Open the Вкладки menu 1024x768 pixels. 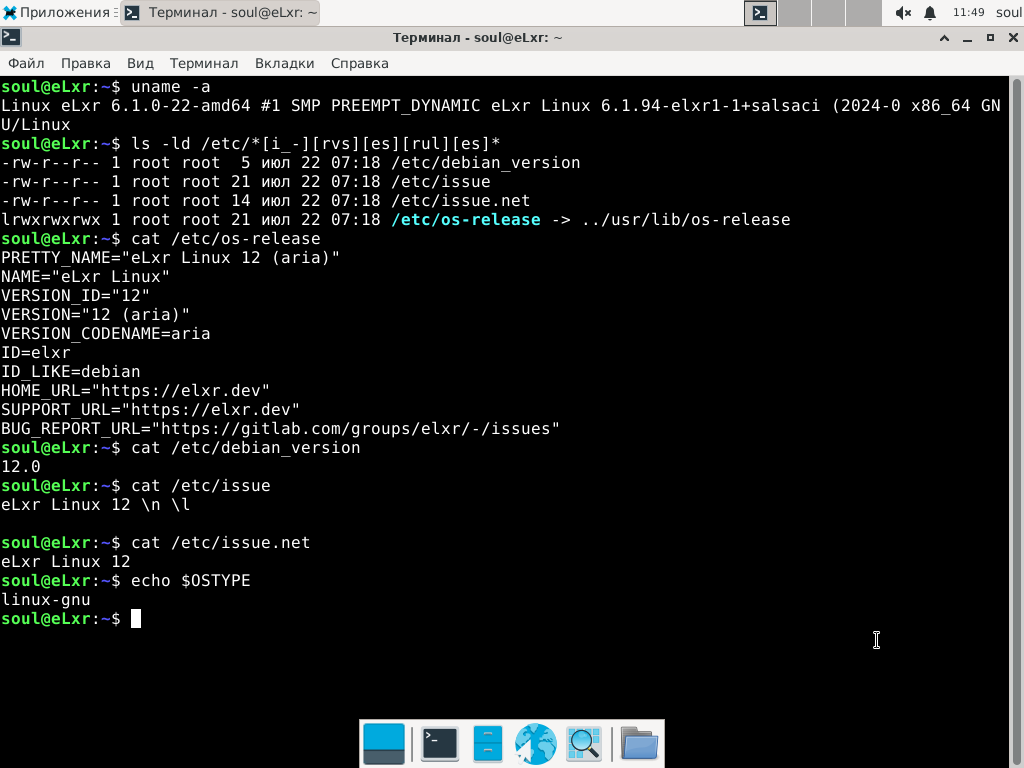284,63
